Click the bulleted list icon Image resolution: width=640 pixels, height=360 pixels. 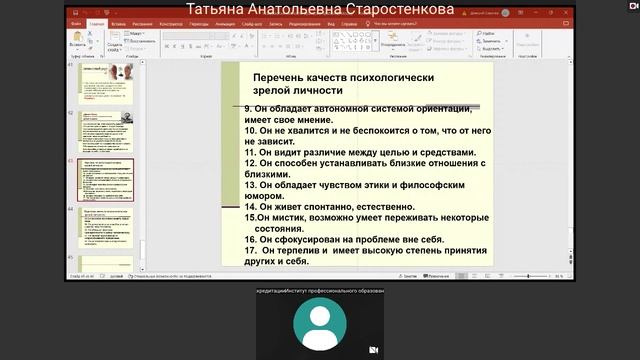coord(265,36)
